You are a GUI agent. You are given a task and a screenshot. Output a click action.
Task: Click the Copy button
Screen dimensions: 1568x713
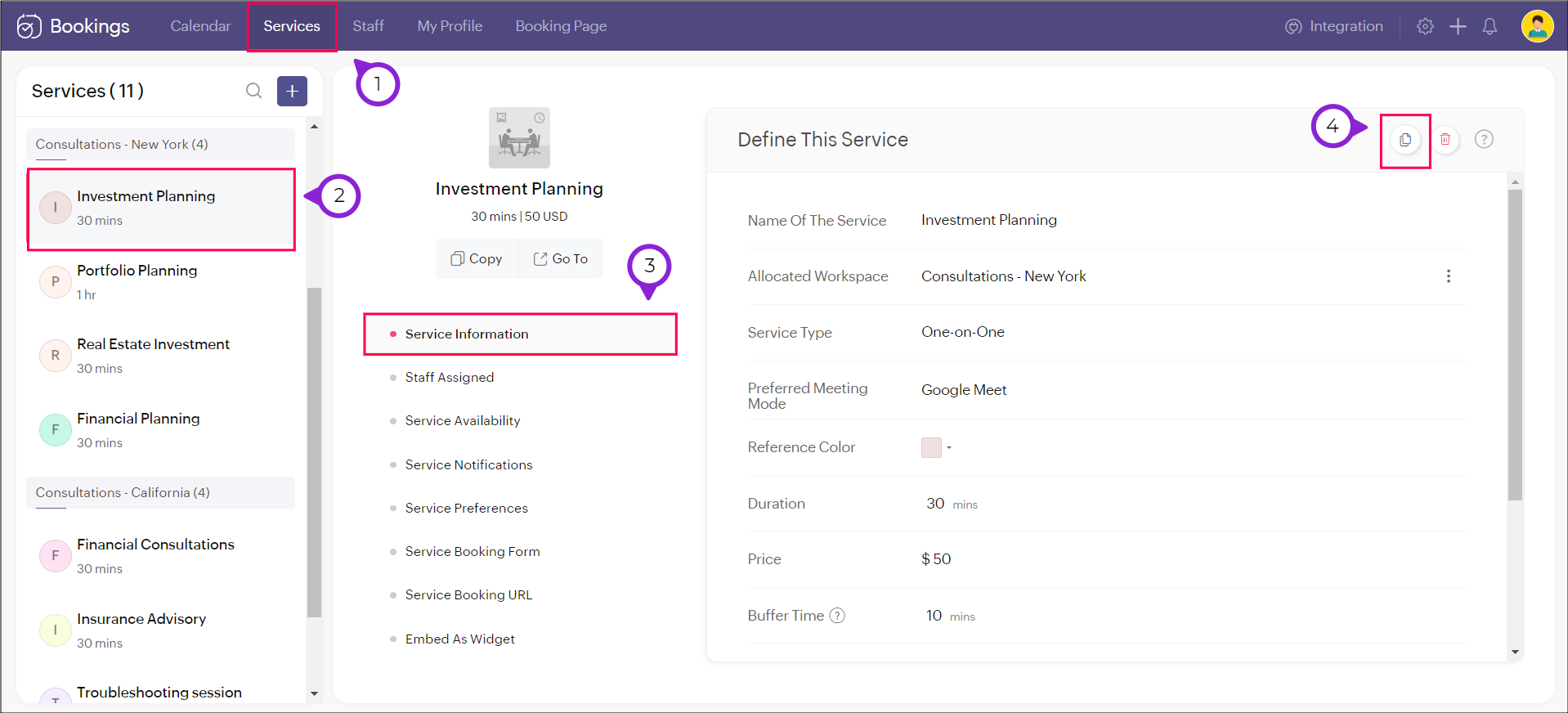click(x=477, y=258)
